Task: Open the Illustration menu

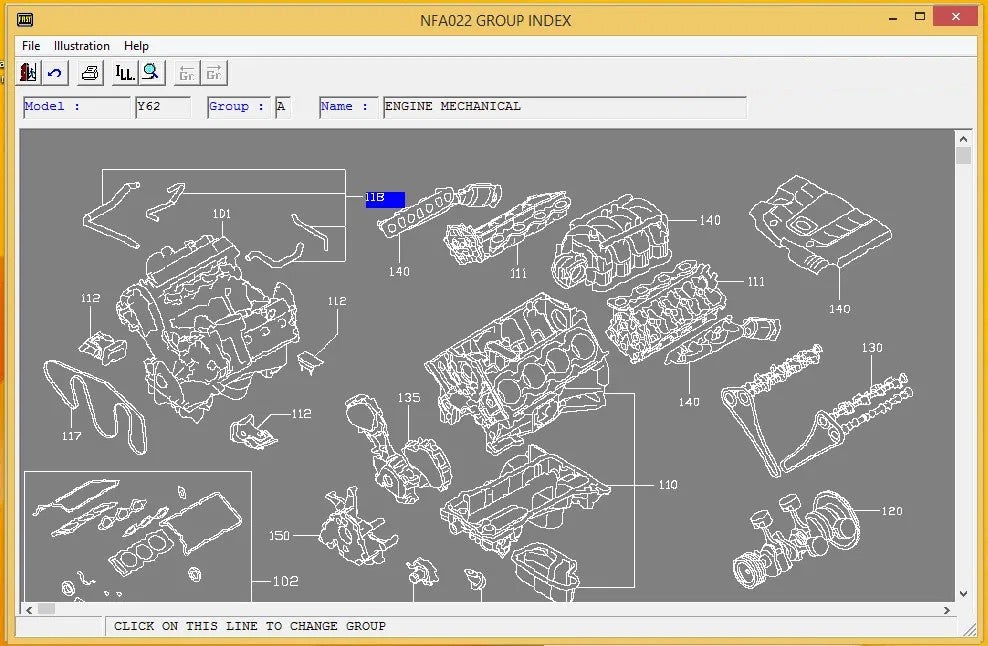Action: 82,45
